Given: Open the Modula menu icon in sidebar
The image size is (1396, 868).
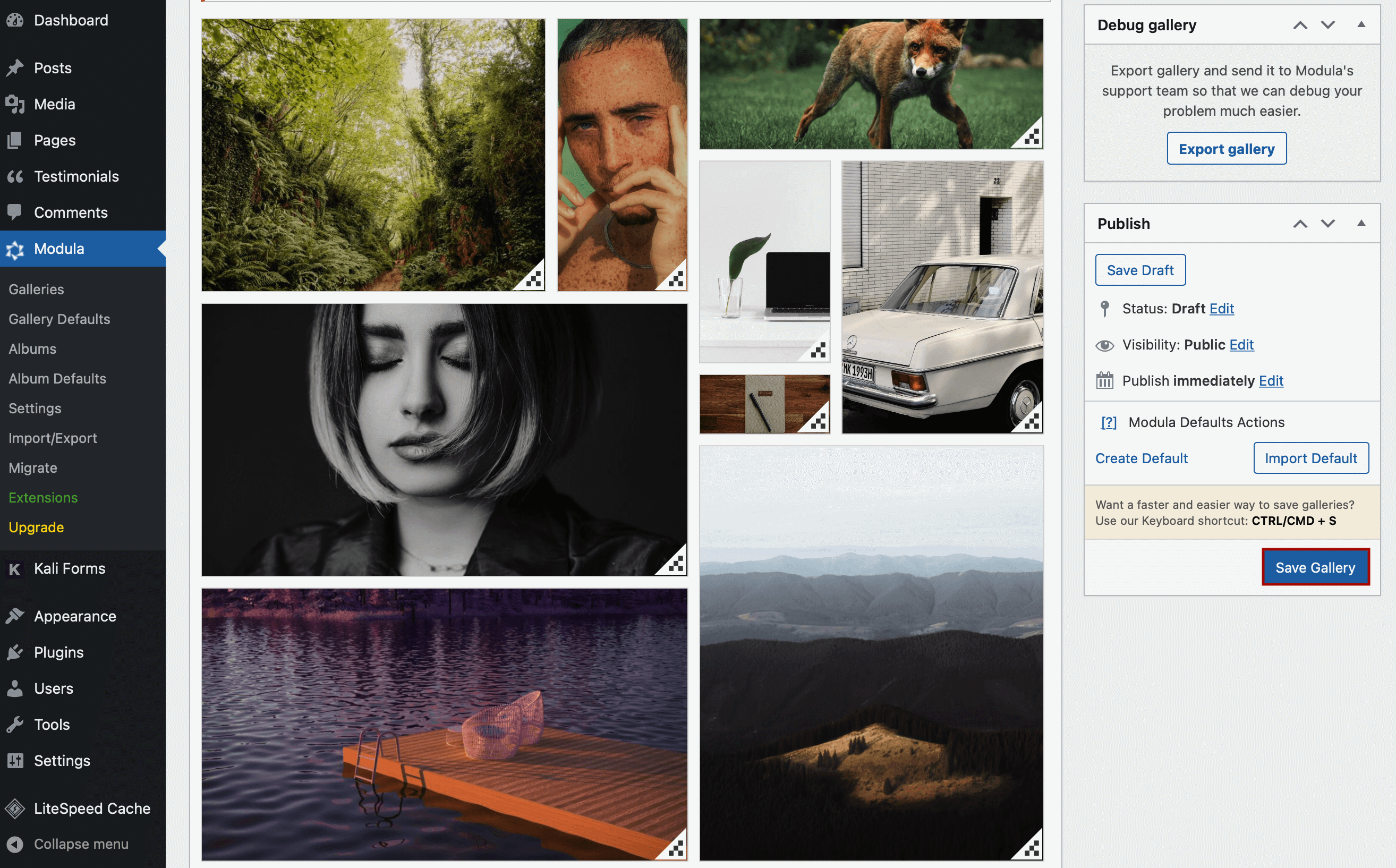Looking at the screenshot, I should click(x=15, y=249).
